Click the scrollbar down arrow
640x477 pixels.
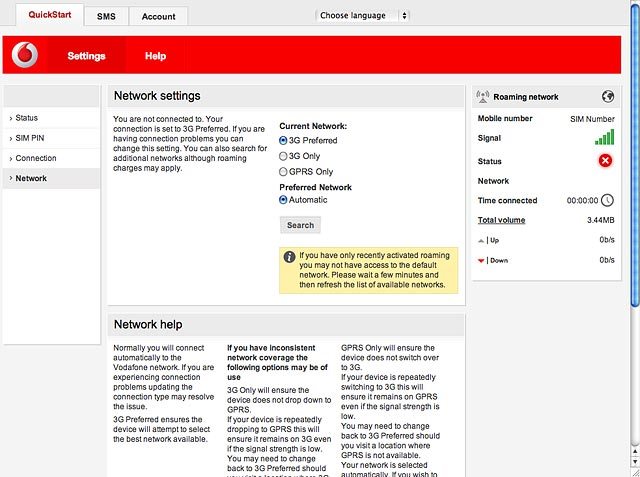coord(635,461)
